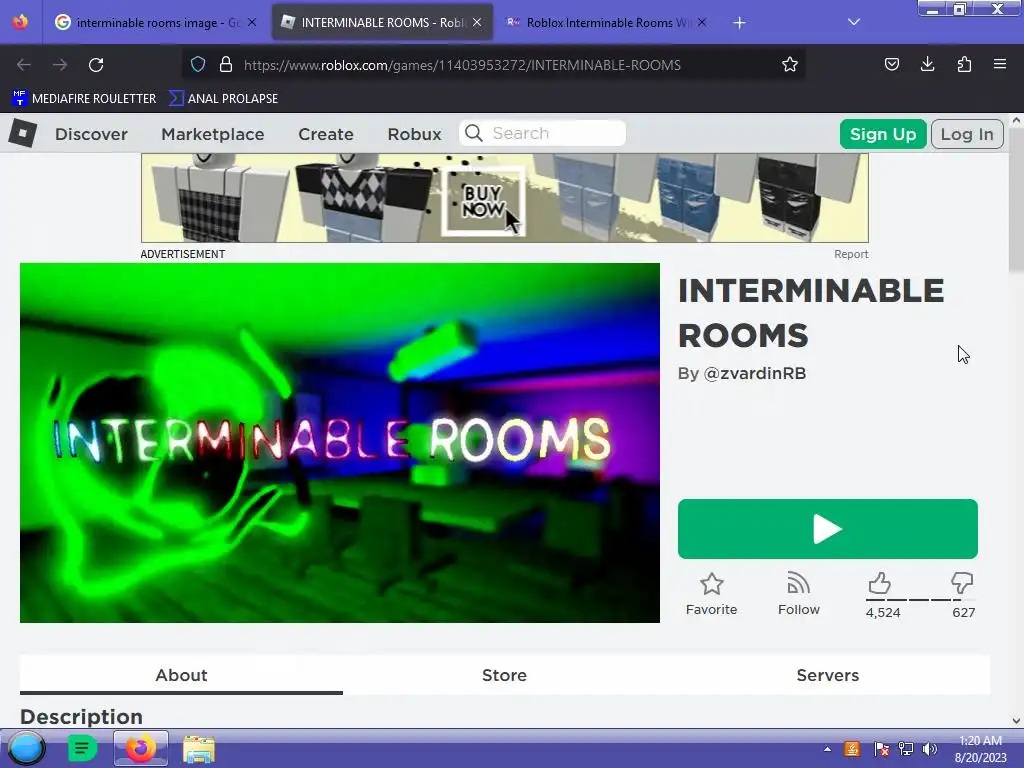Open the Robux menu item
Viewport: 1024px width, 768px height.
pos(415,134)
